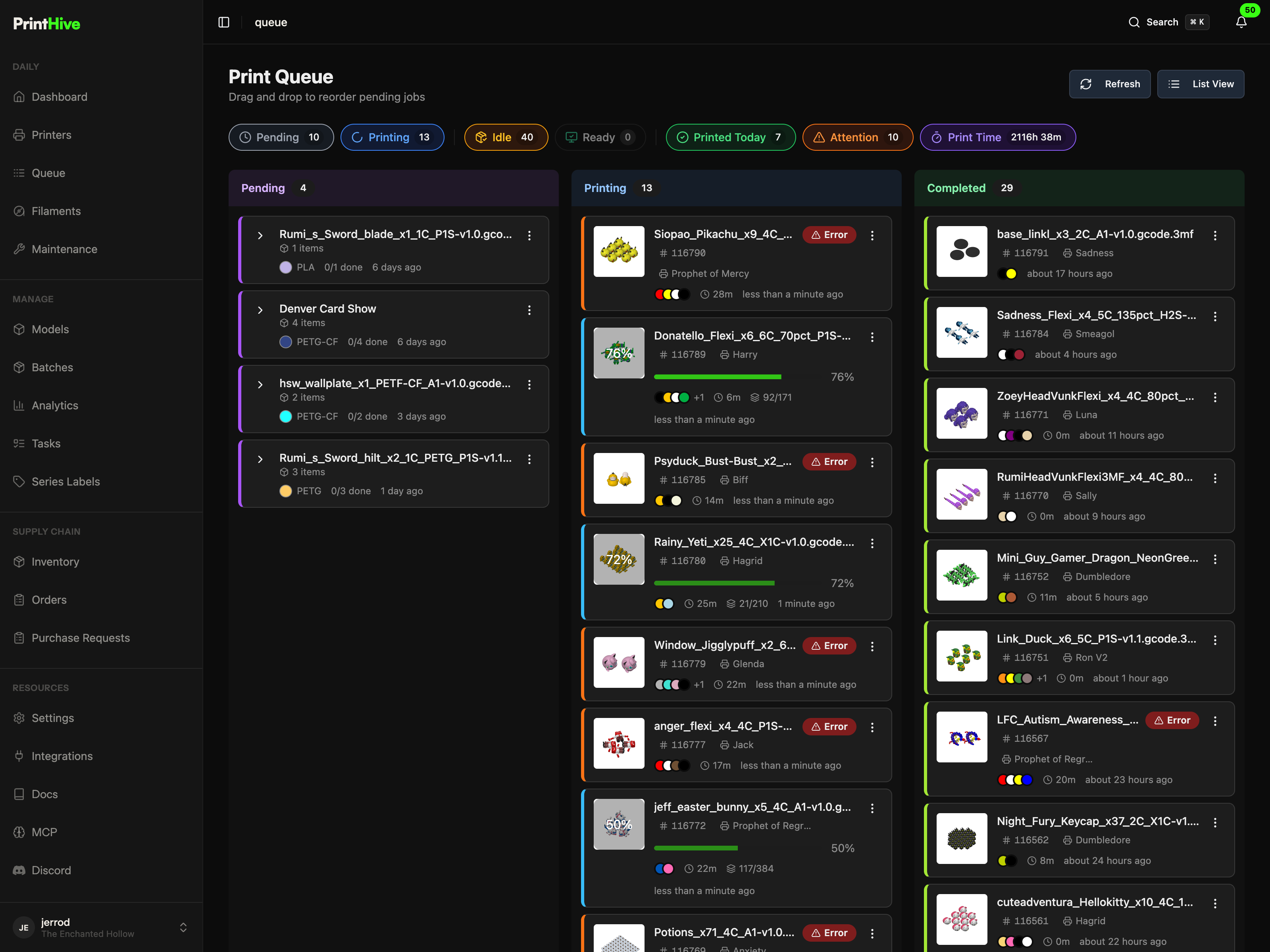
Task: Click Error badge on Window_Jigglypuff job
Action: click(x=829, y=645)
